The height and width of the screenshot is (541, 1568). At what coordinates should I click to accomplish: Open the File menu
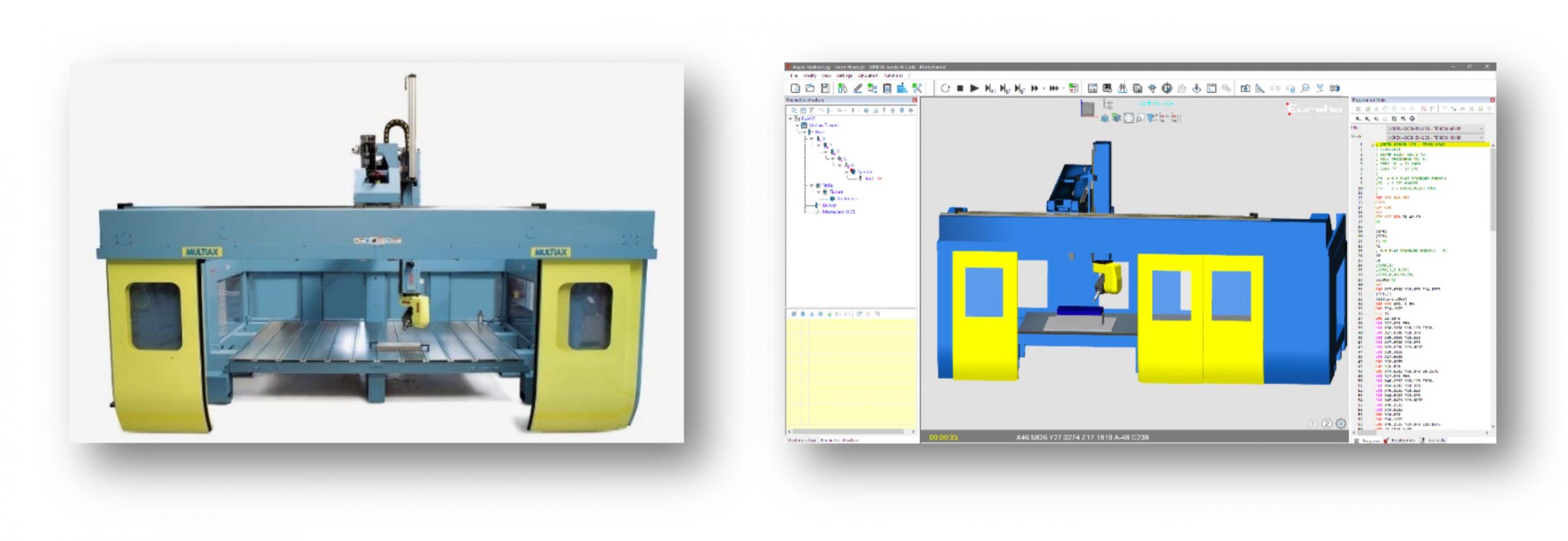click(x=794, y=75)
